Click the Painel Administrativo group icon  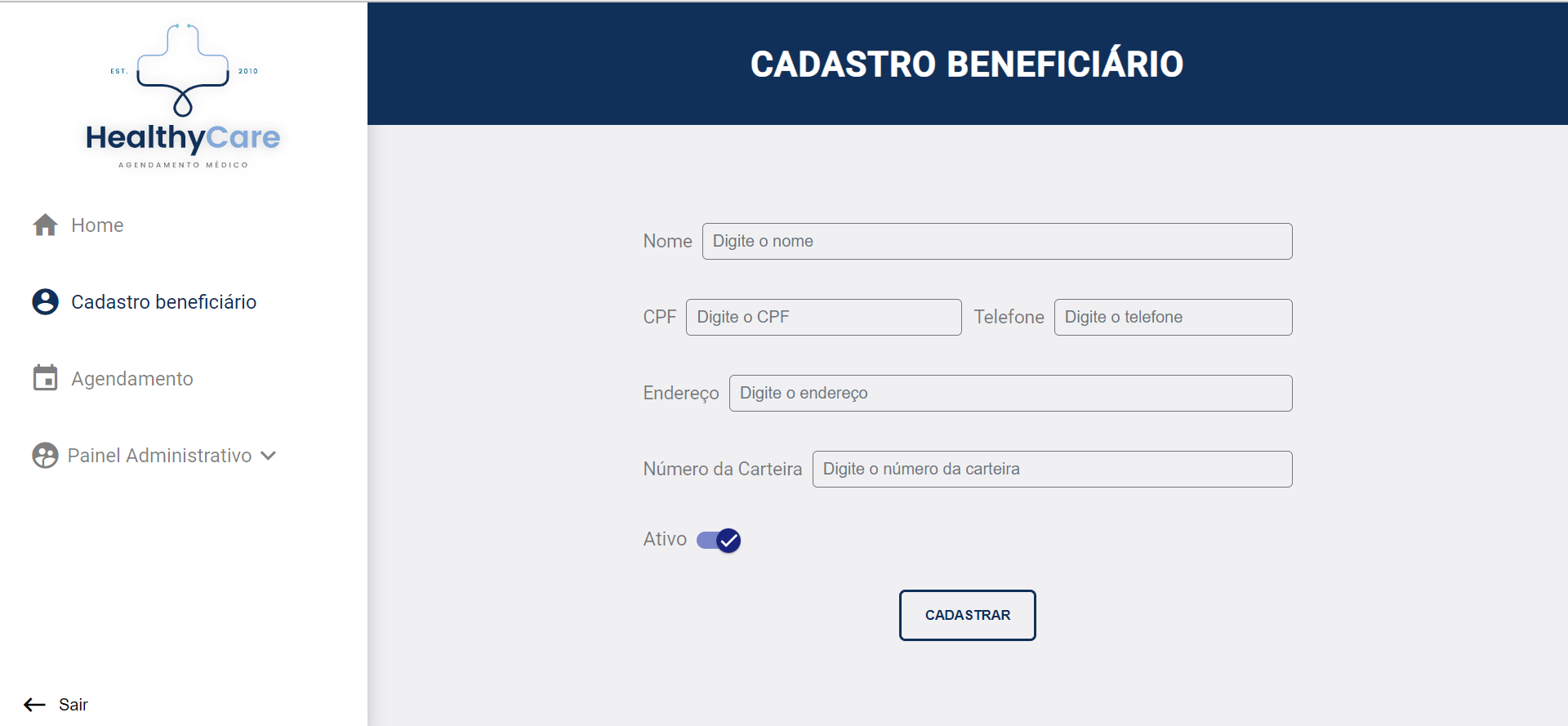click(45, 455)
